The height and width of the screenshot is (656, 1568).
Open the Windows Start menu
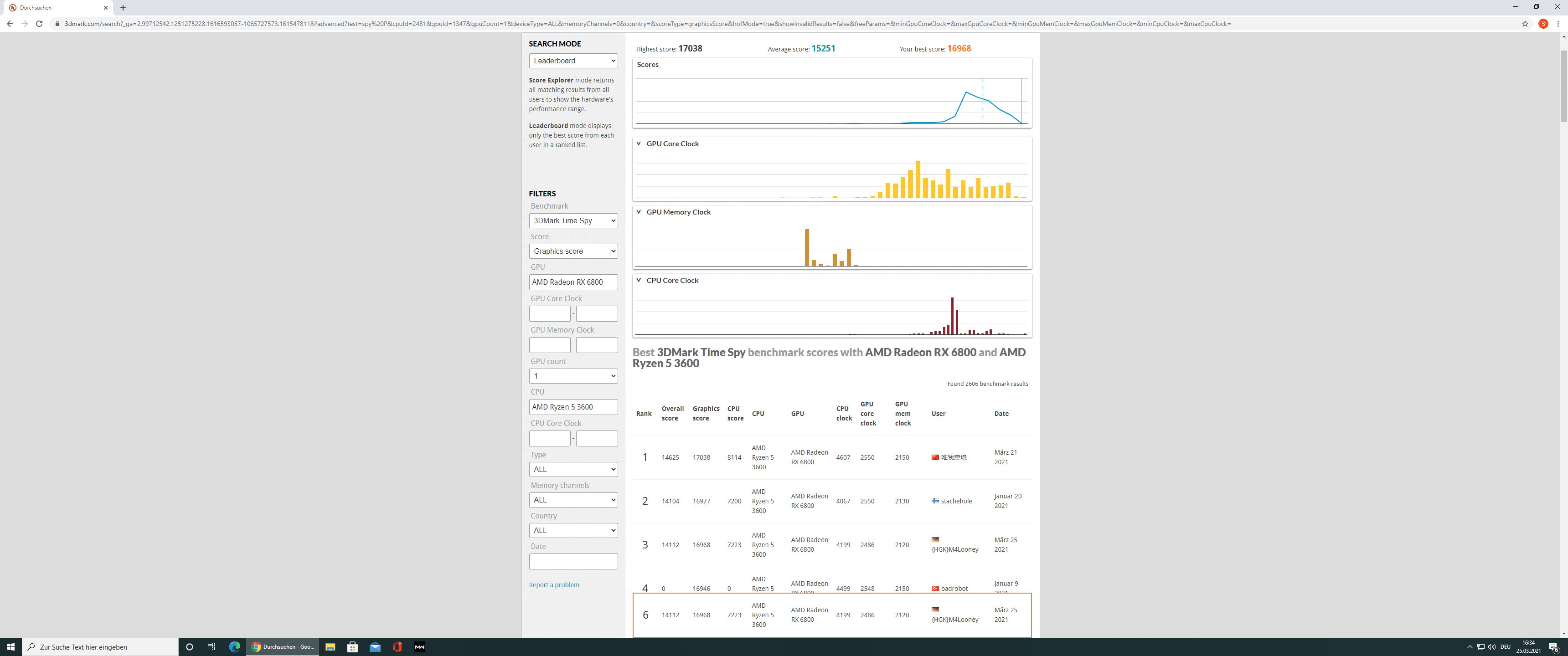point(11,647)
